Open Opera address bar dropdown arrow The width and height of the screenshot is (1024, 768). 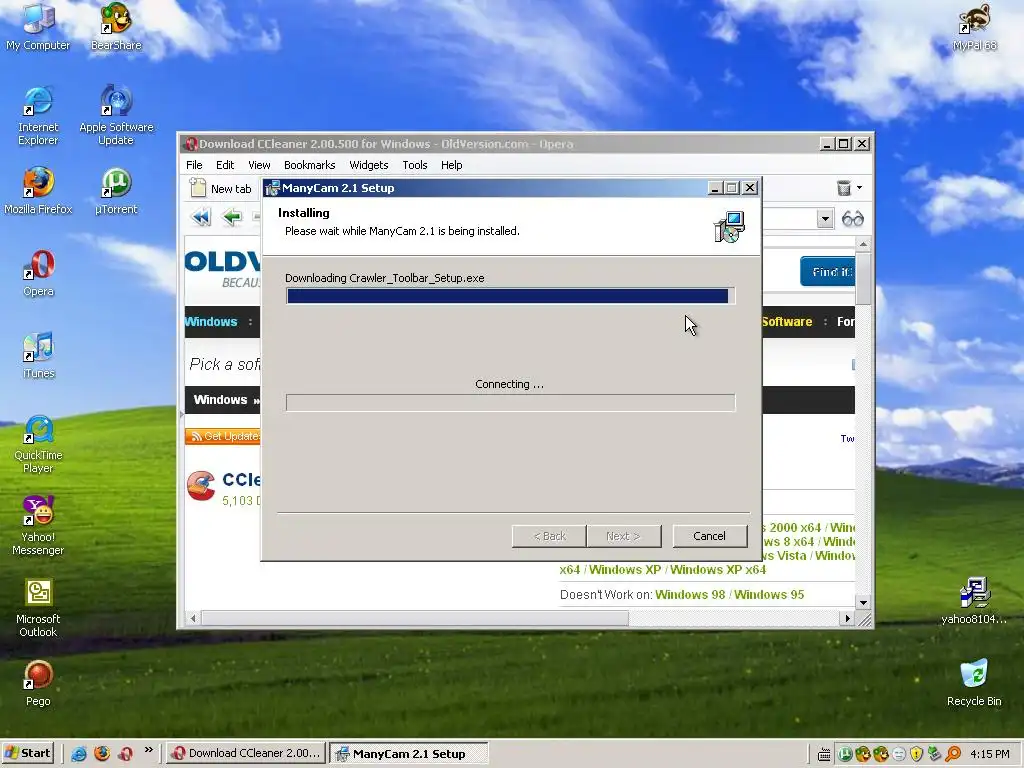[825, 219]
